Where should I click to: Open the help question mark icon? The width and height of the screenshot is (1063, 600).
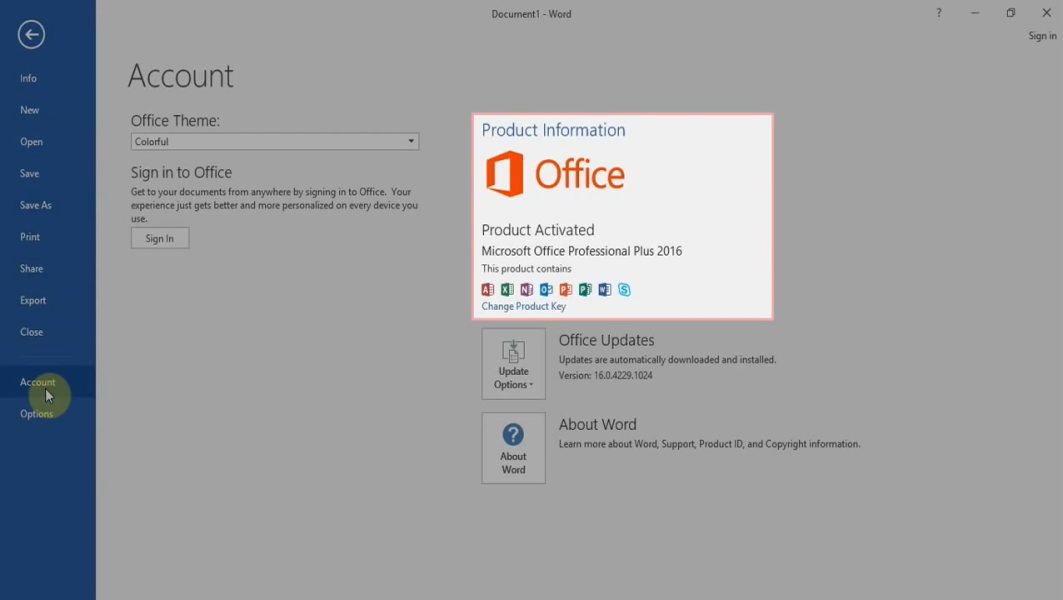[939, 13]
